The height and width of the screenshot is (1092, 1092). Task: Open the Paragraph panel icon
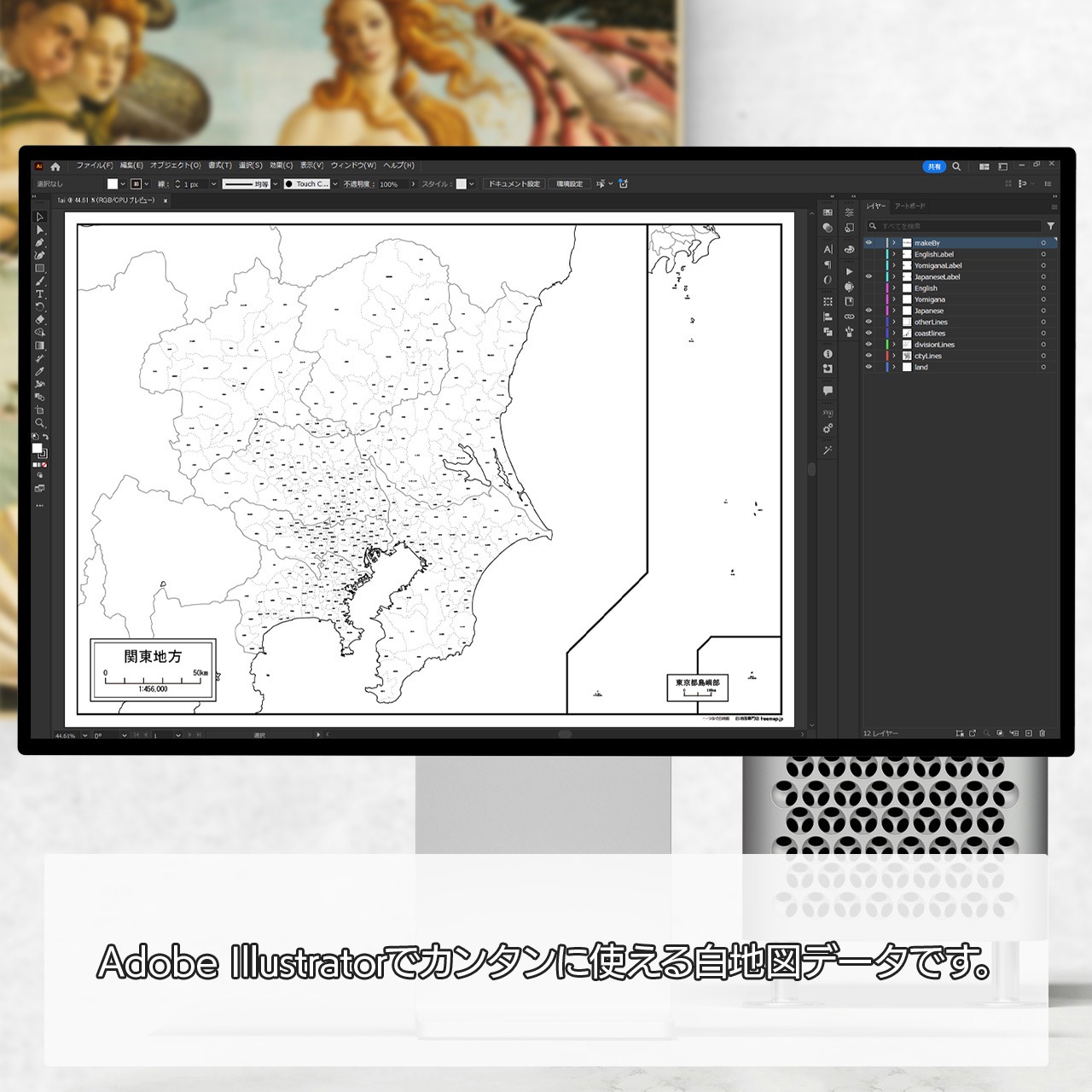click(x=828, y=264)
